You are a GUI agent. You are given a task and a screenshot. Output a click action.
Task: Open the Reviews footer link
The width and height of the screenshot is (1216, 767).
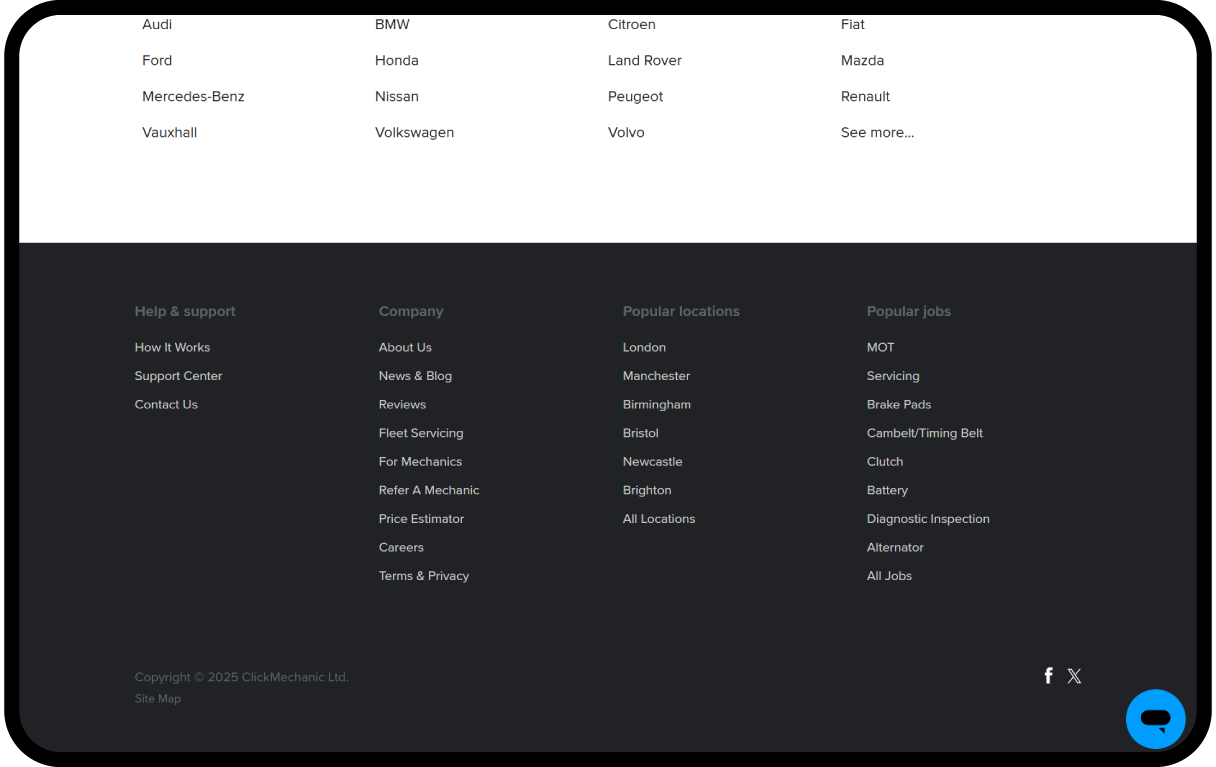click(x=402, y=404)
